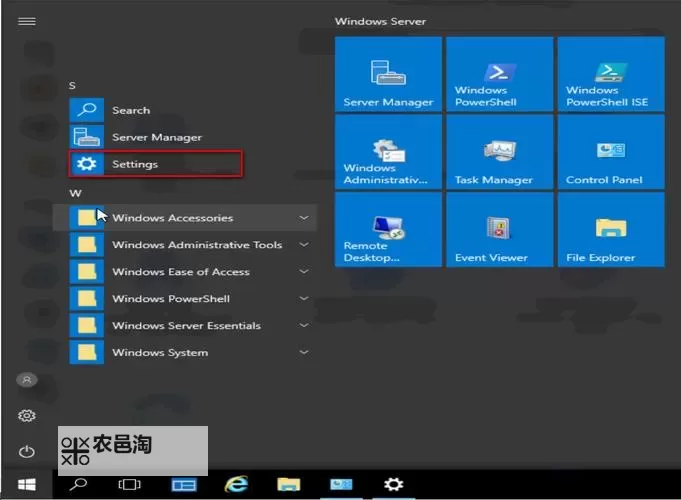This screenshot has height=500, width=681.
Task: Open the File Explorer tile
Action: [x=611, y=229]
